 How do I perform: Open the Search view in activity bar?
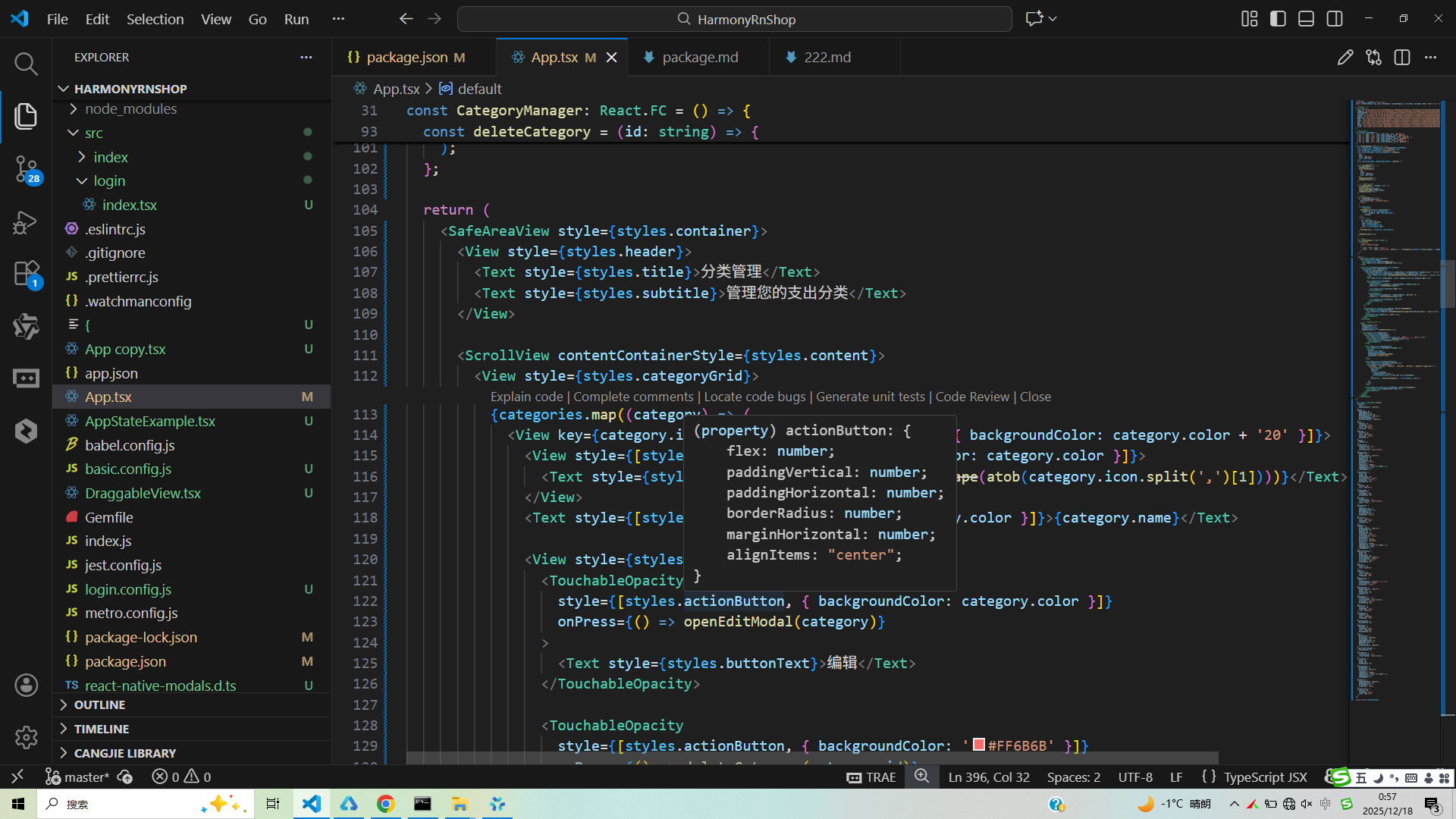pos(26,64)
